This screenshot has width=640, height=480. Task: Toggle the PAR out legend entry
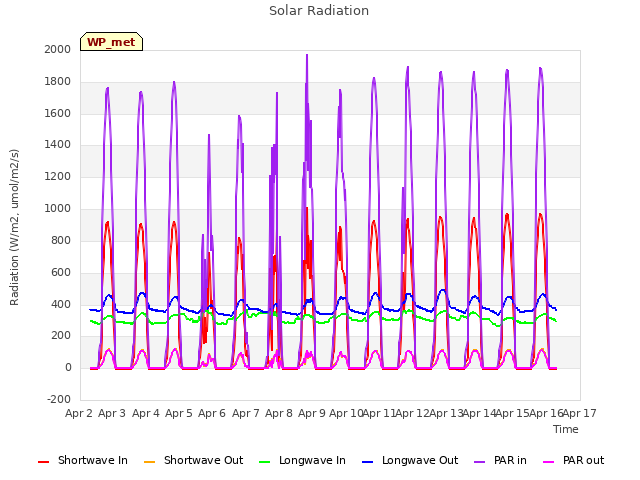click(x=573, y=460)
